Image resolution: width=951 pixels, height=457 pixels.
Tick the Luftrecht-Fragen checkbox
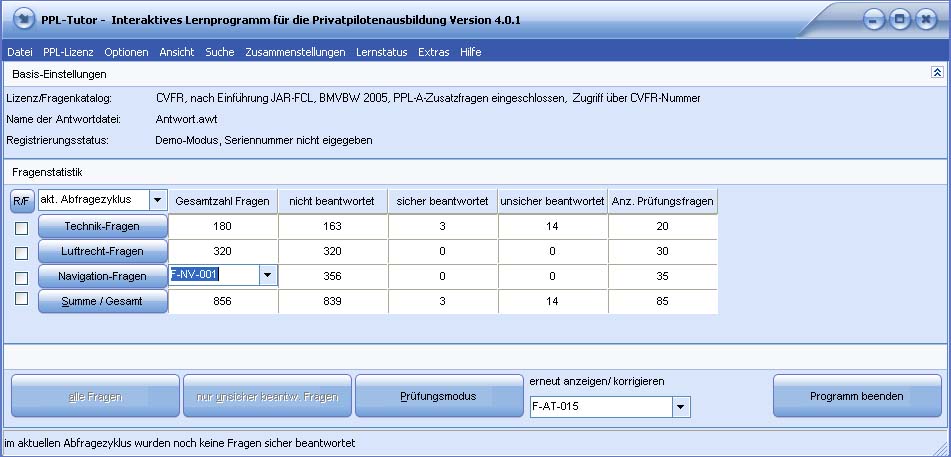(x=21, y=252)
